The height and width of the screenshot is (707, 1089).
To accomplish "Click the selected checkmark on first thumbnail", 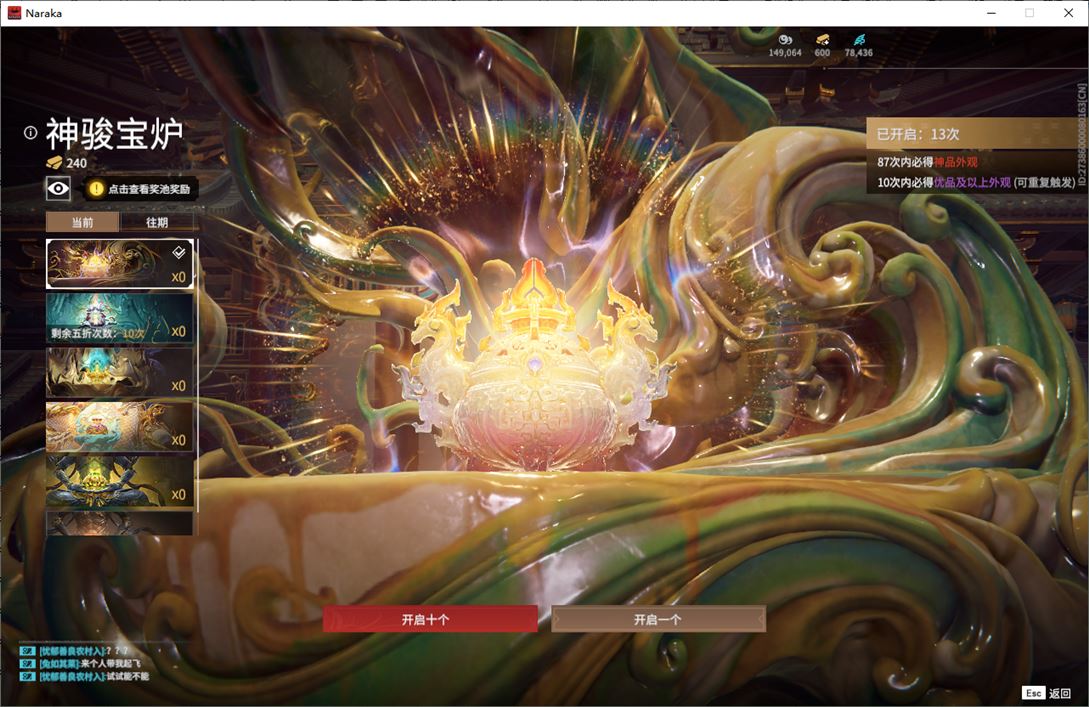I will point(178,252).
